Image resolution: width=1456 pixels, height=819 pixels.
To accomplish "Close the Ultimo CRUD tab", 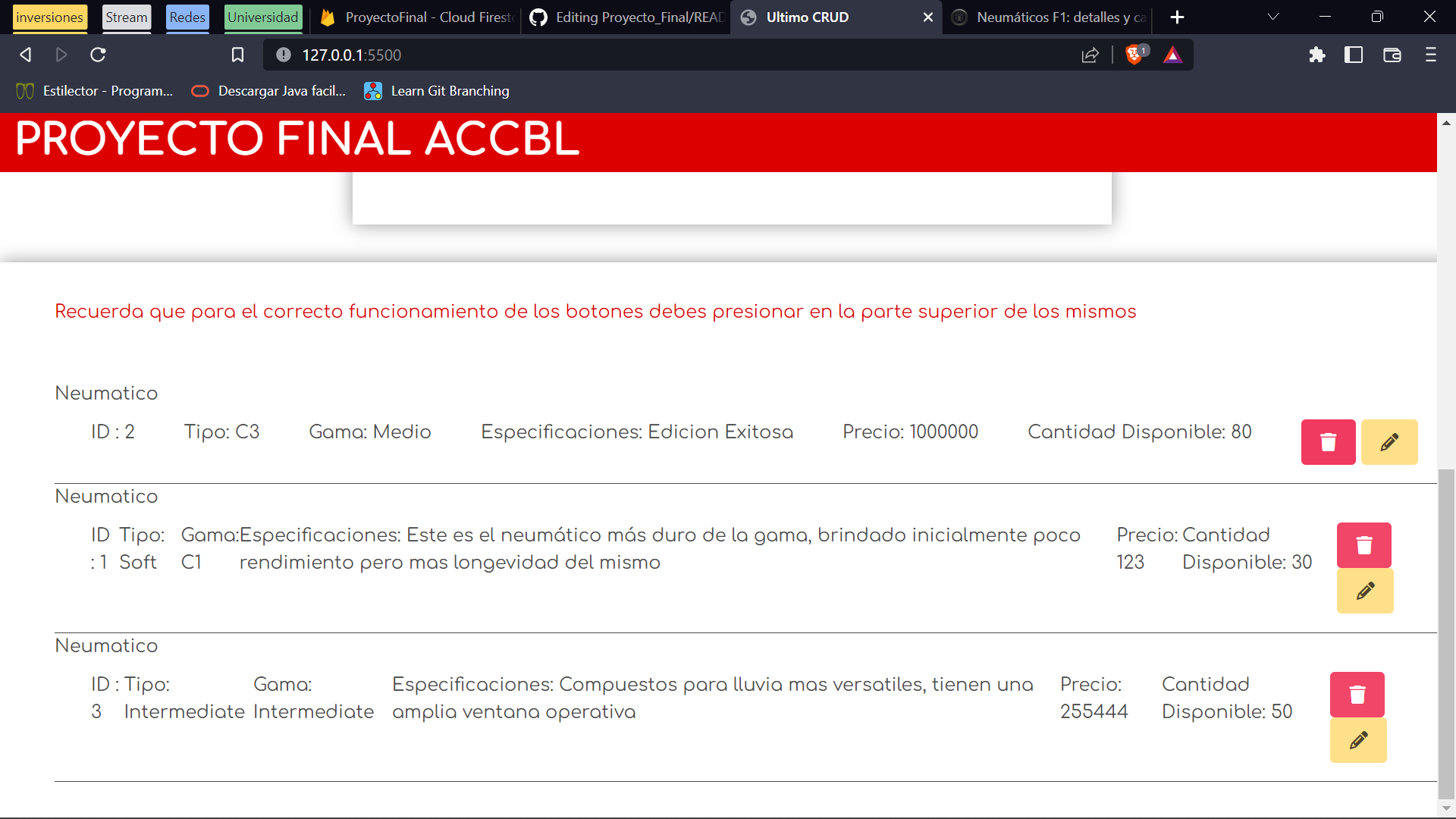I will point(927,17).
